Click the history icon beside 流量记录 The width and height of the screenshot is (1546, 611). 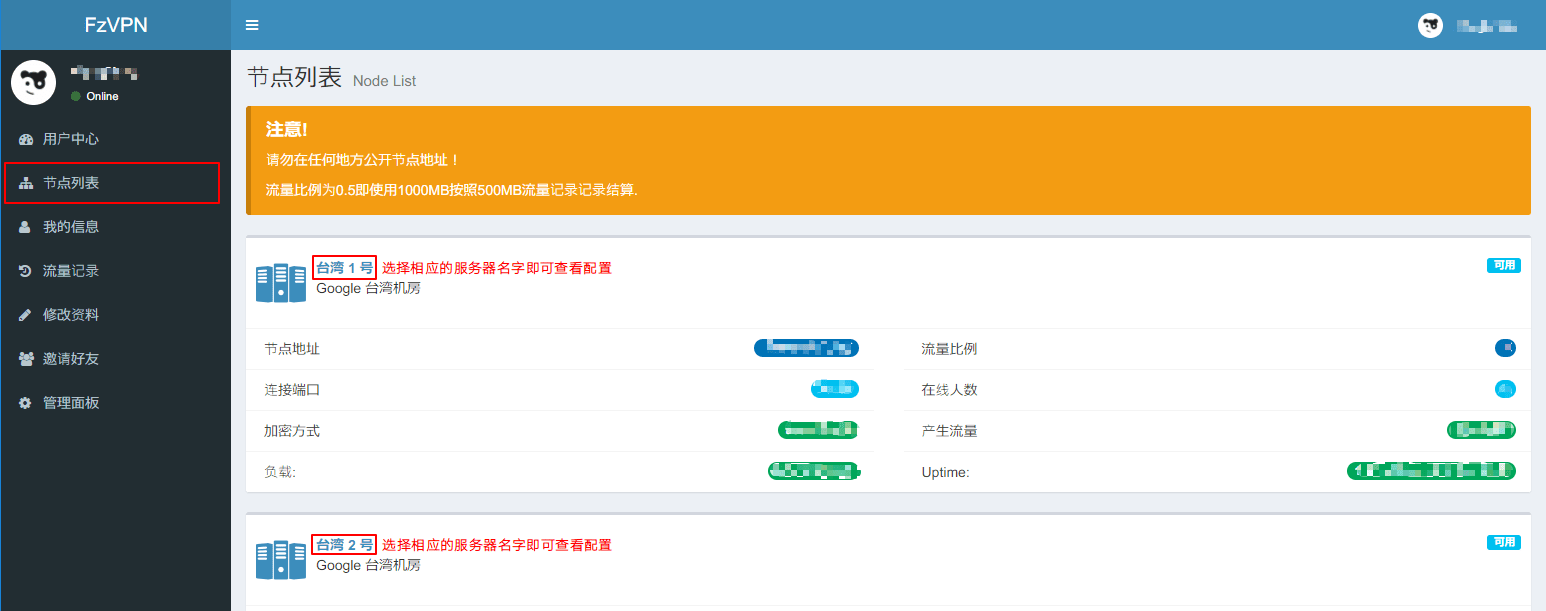(x=25, y=271)
